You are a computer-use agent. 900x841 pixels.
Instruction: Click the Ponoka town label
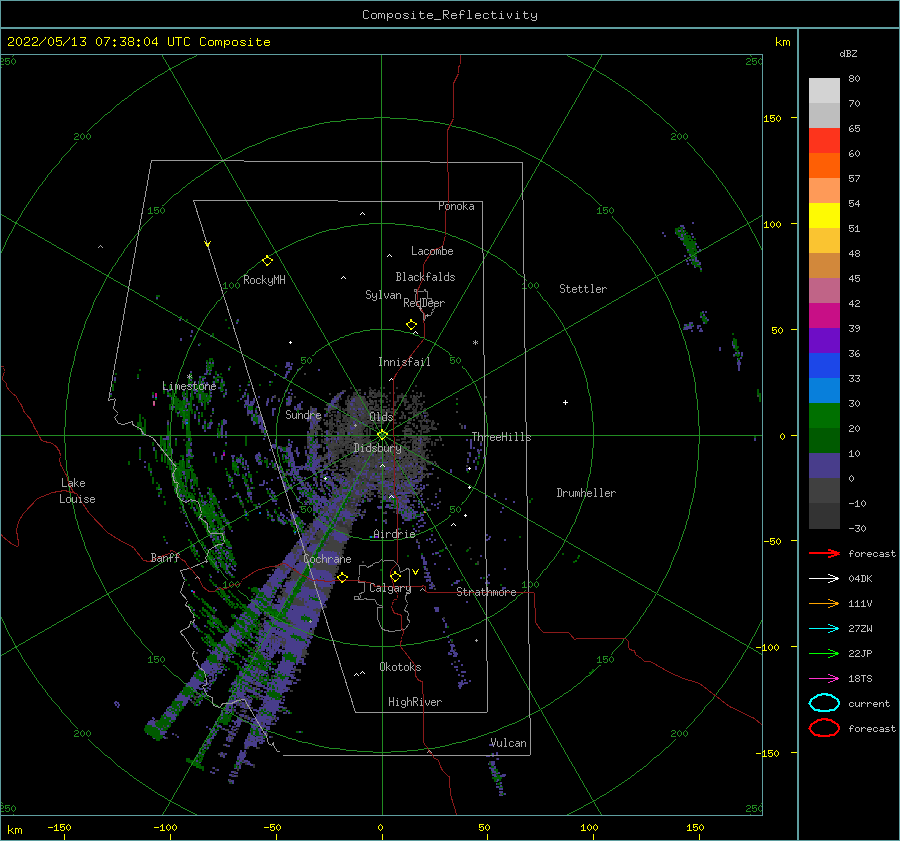(x=456, y=206)
